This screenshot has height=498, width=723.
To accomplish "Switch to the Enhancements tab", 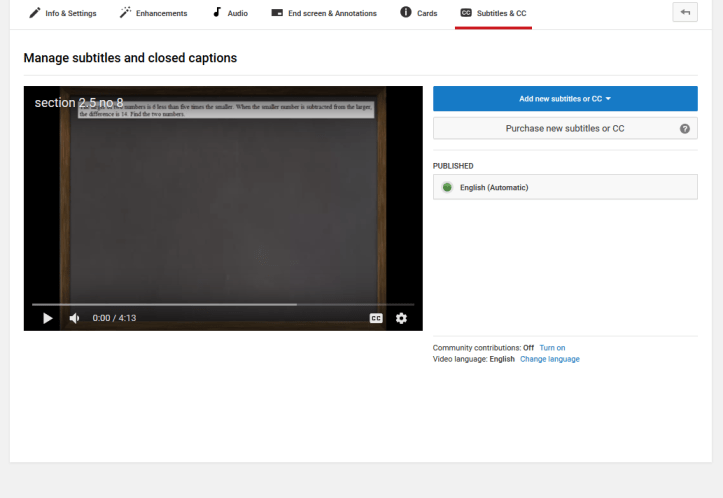I will click(x=154, y=13).
